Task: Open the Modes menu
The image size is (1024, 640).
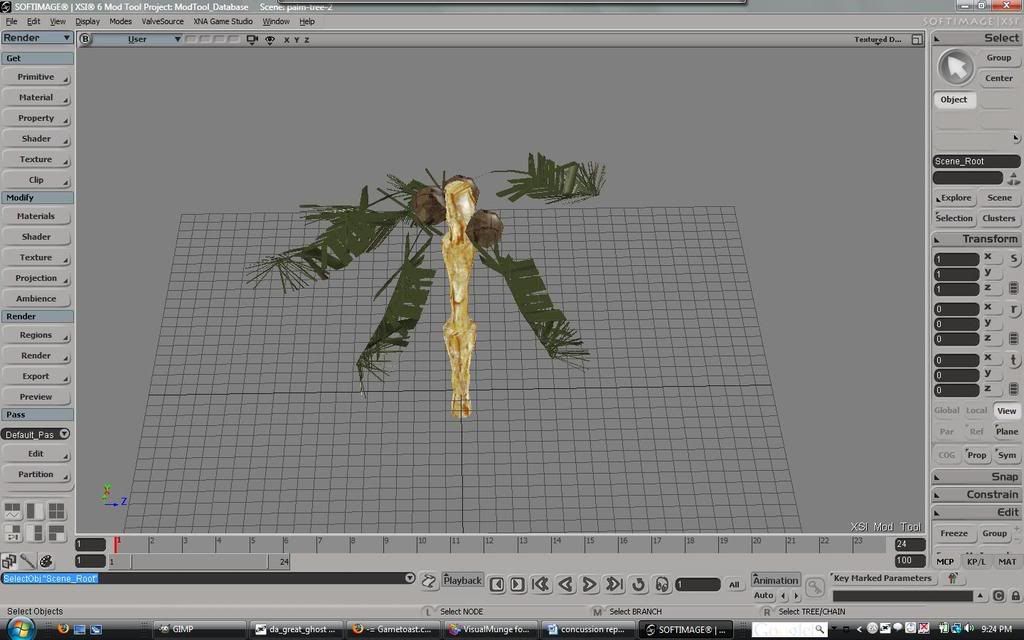Action: [120, 22]
